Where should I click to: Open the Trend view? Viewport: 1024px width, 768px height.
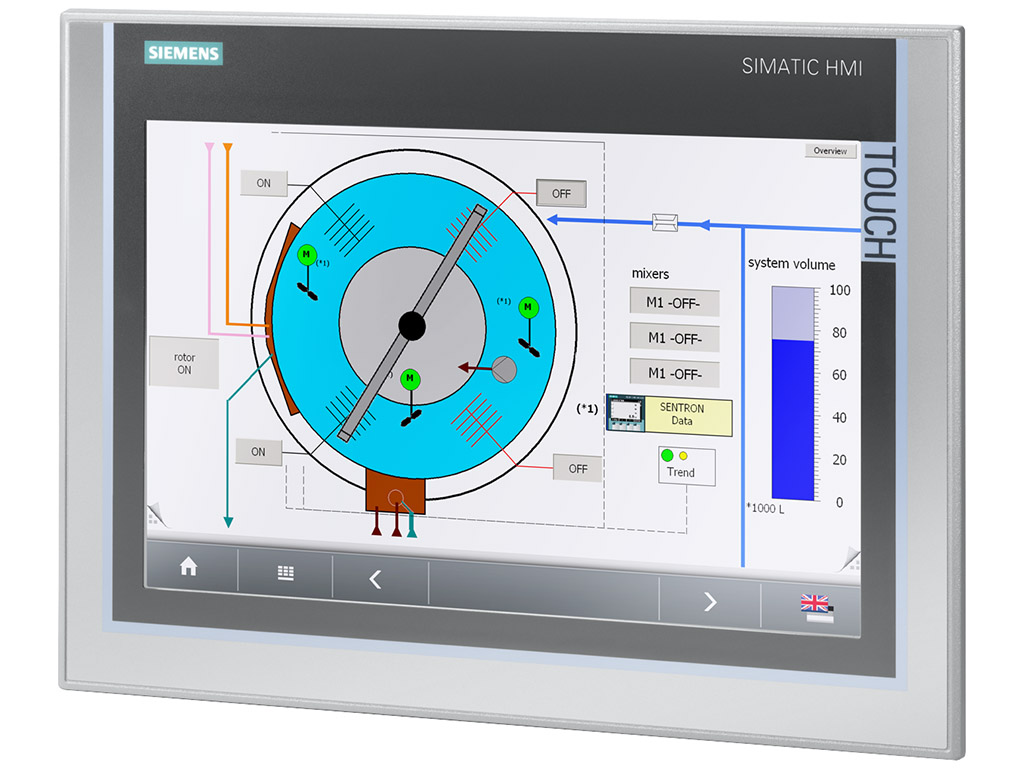point(681,466)
